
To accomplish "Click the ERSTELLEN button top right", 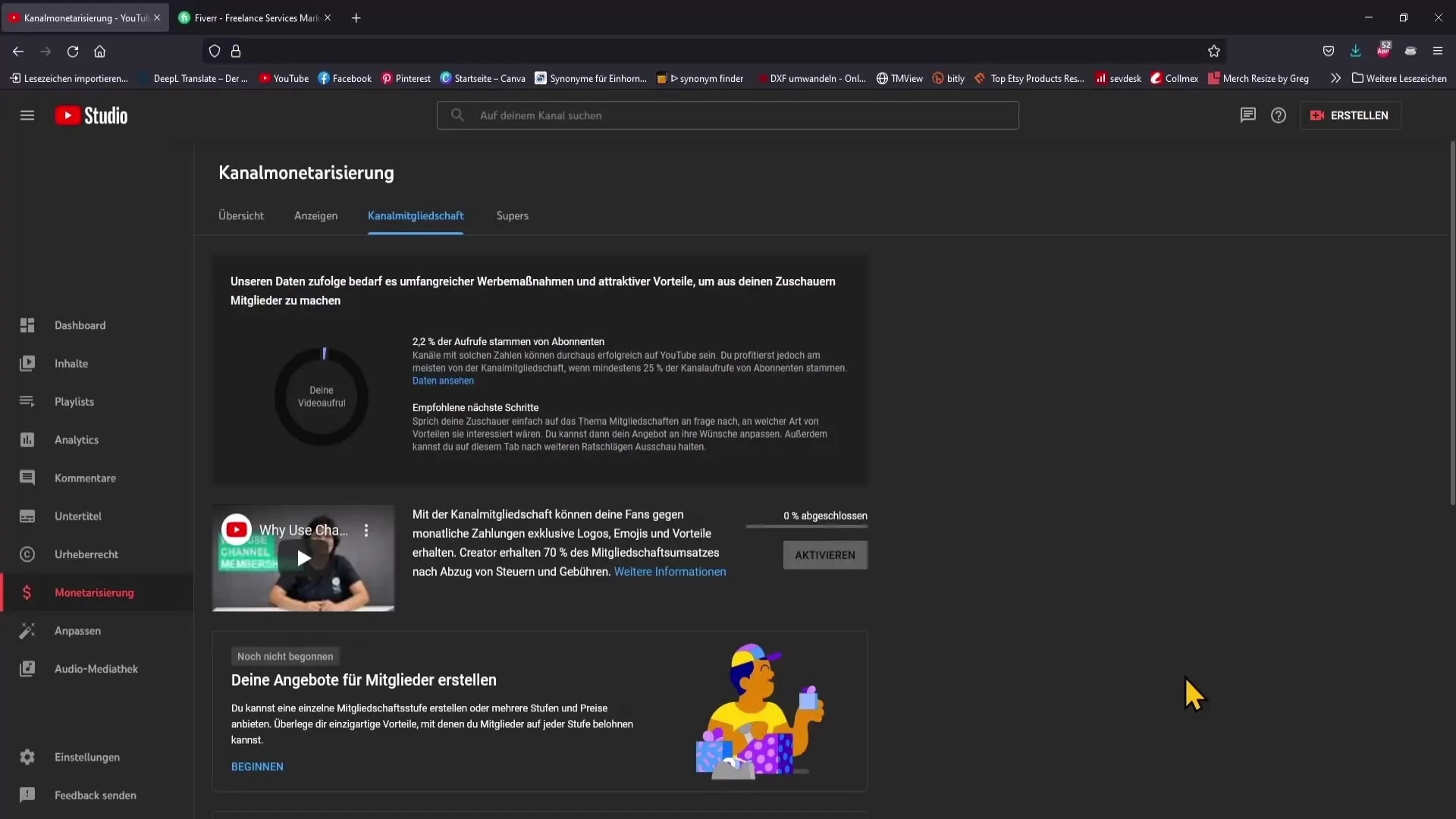I will pyautogui.click(x=1350, y=115).
